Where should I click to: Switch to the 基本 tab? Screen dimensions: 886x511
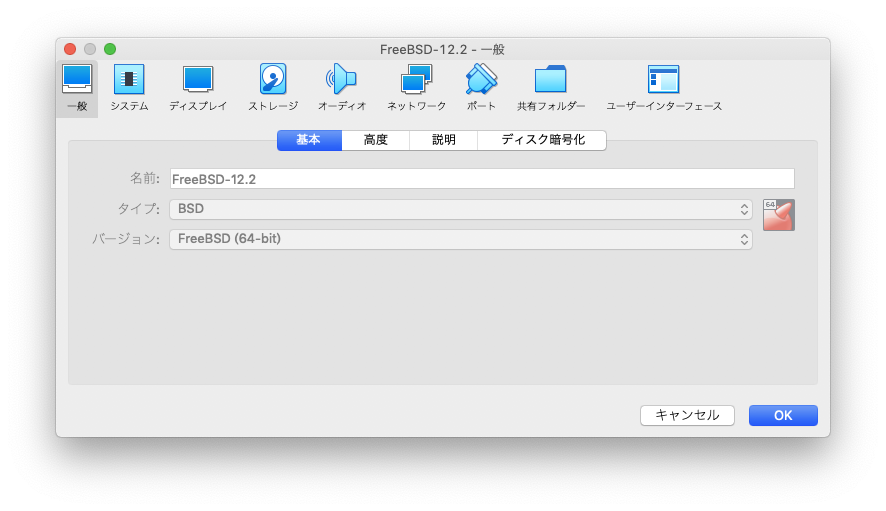[309, 140]
